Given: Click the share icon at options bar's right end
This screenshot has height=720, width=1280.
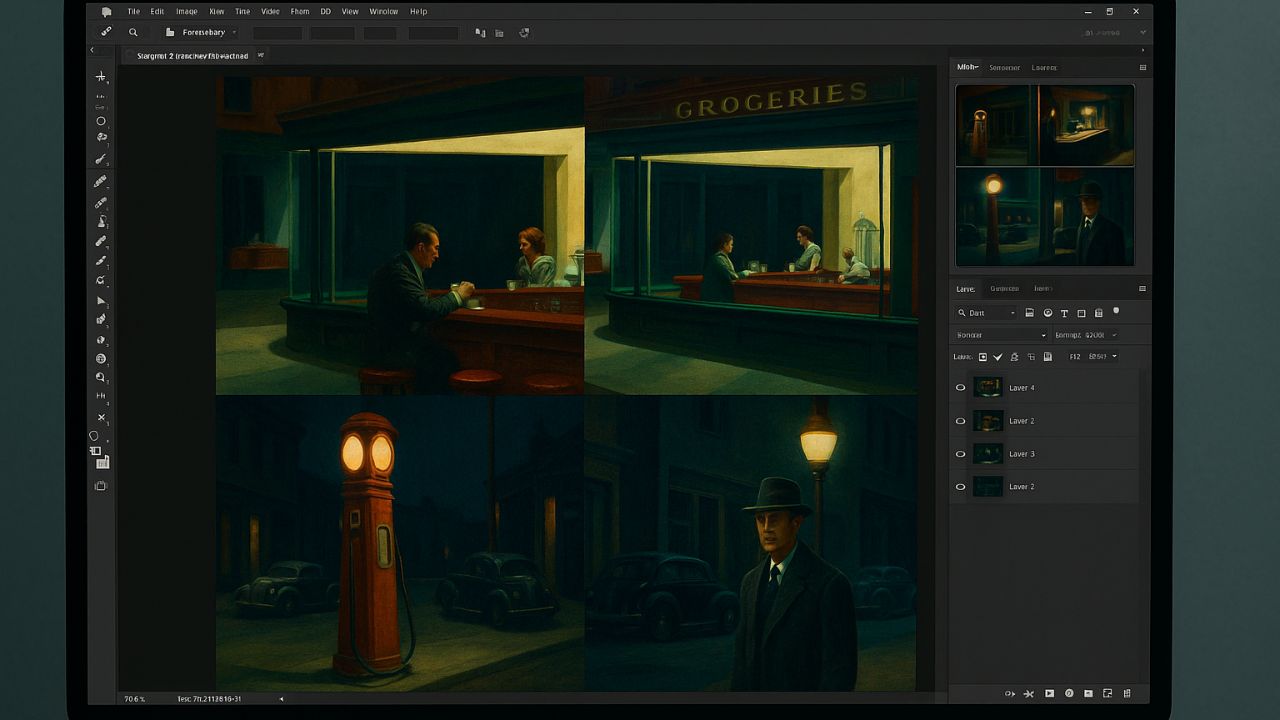Looking at the screenshot, I should (x=524, y=33).
